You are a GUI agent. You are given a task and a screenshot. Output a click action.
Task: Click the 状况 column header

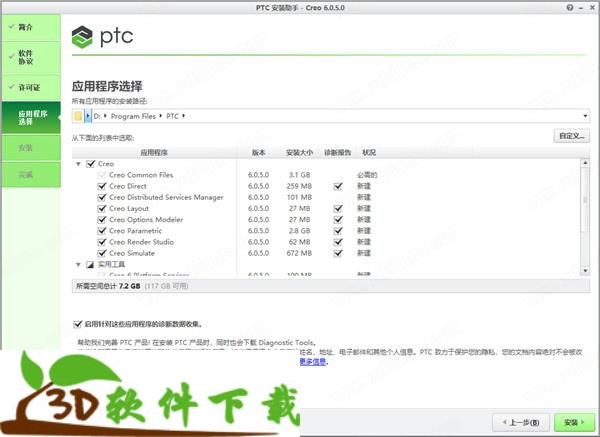pos(369,152)
